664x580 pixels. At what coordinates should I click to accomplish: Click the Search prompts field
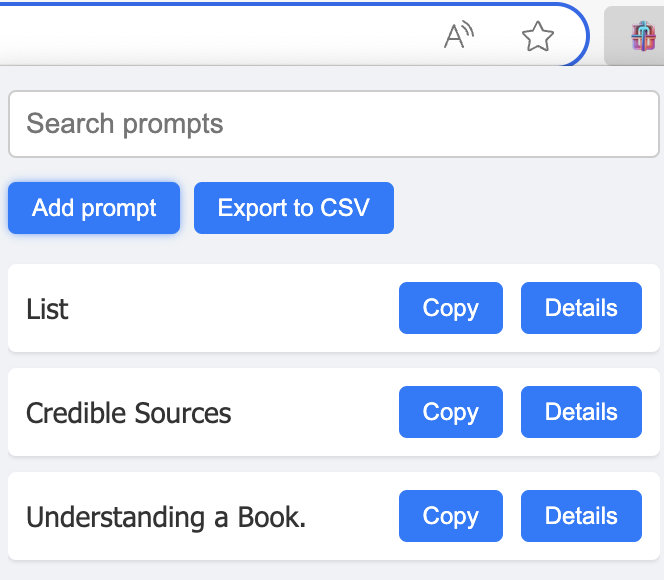(333, 124)
